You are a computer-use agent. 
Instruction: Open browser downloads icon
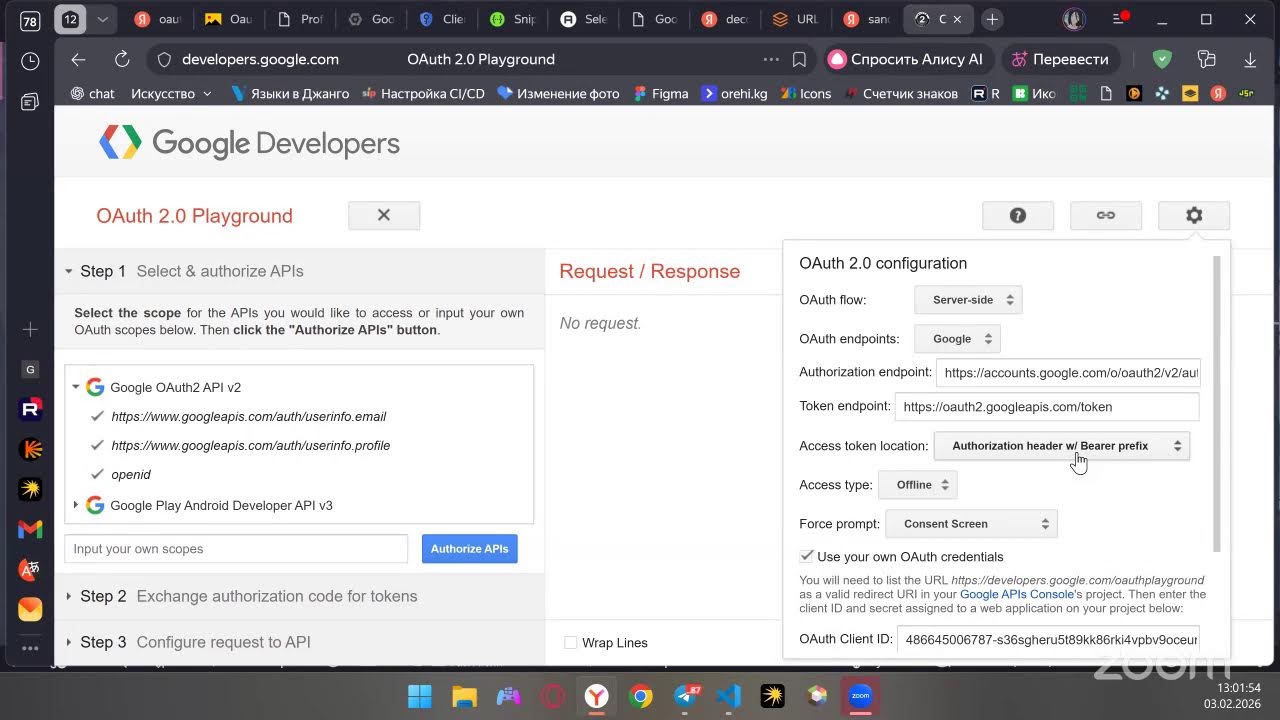tap(1250, 59)
